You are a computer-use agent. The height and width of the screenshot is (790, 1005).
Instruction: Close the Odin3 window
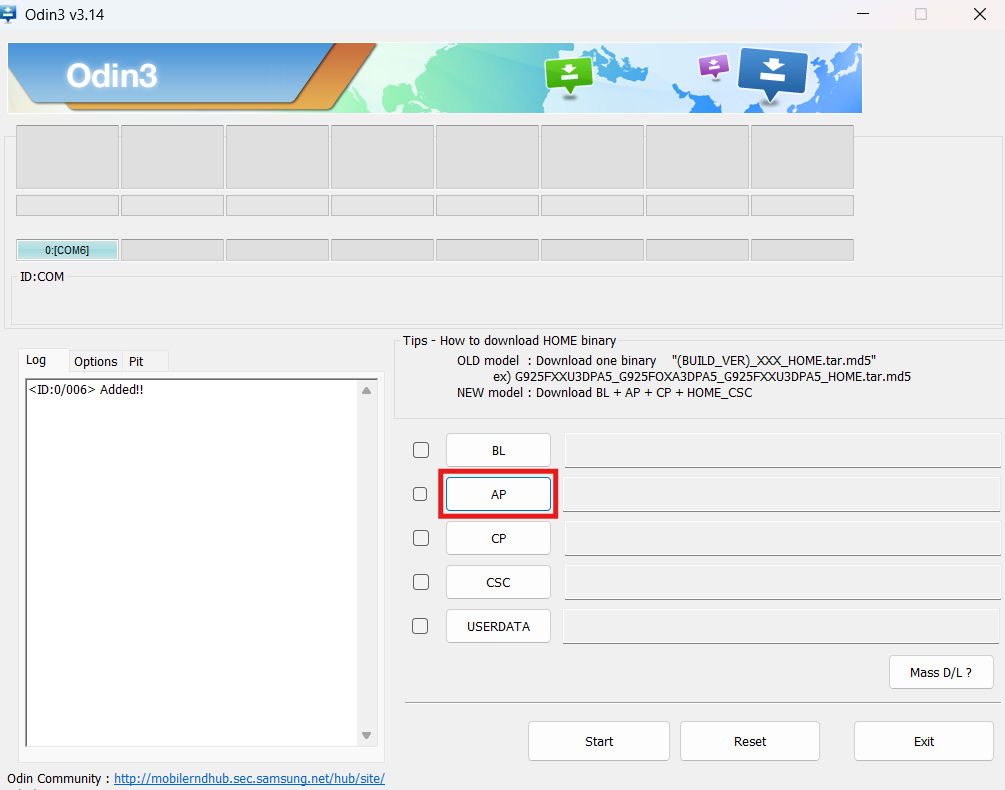(980, 14)
